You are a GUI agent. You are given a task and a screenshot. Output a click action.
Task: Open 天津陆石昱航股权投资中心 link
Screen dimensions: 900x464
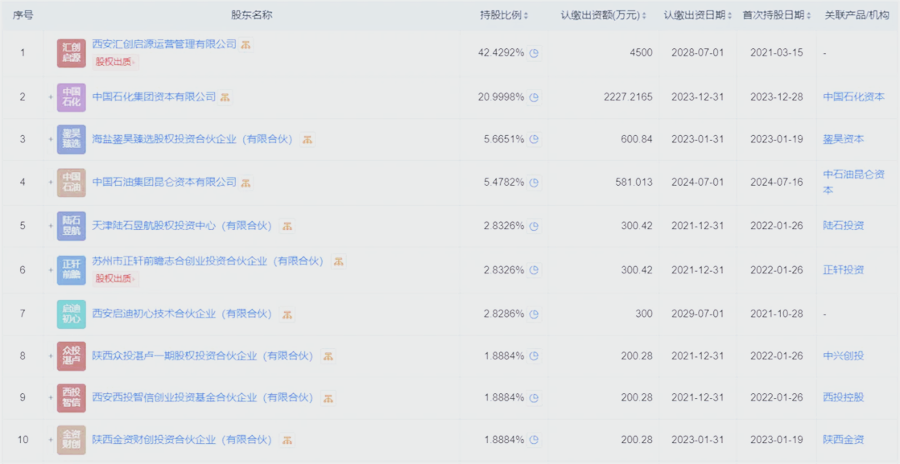tap(182, 226)
